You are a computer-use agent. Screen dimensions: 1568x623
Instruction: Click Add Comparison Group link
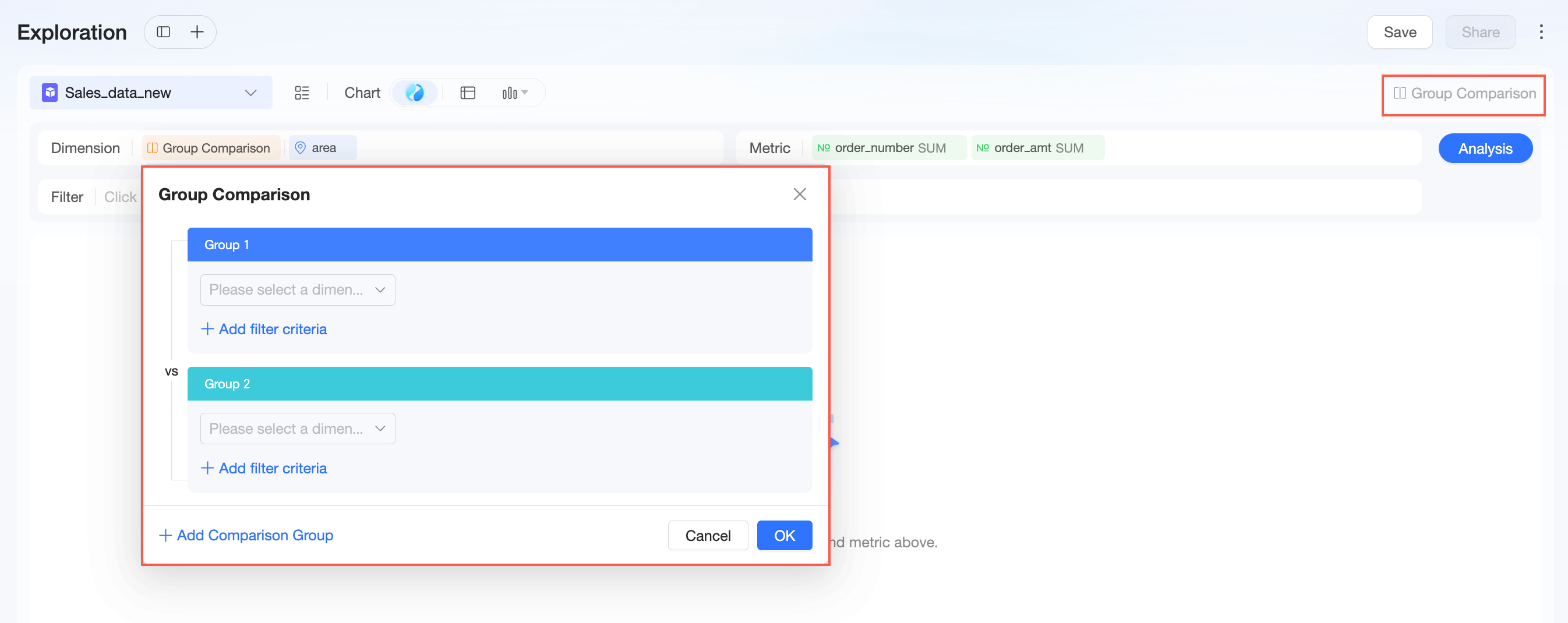click(x=246, y=536)
